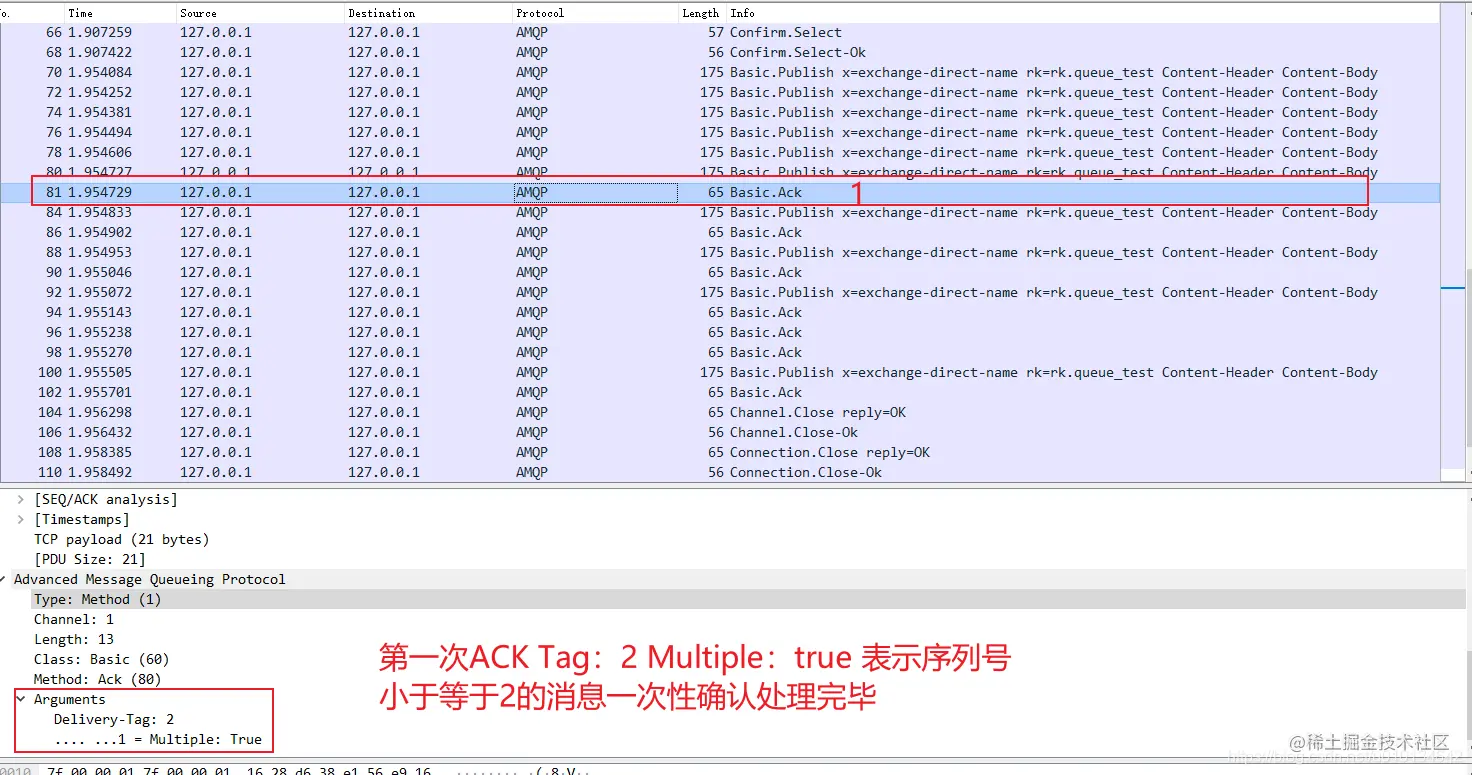Viewport: 1472px width, 775px height.
Task: Collapse the Arguments tree node
Action: 20,699
